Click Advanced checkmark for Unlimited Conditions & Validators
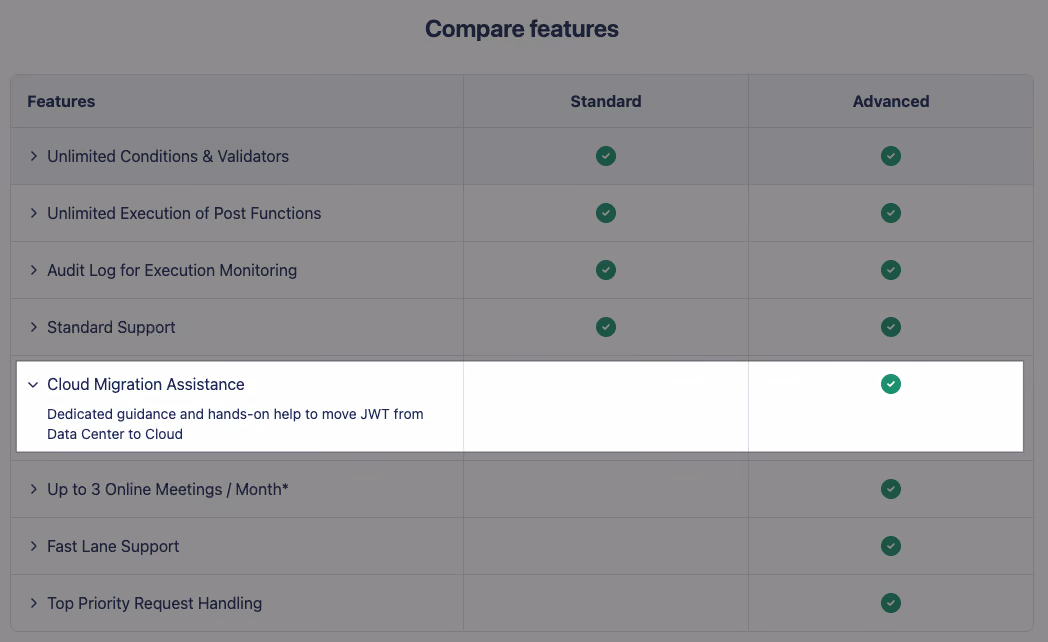Screen dimensions: 1048x642 [890, 156]
